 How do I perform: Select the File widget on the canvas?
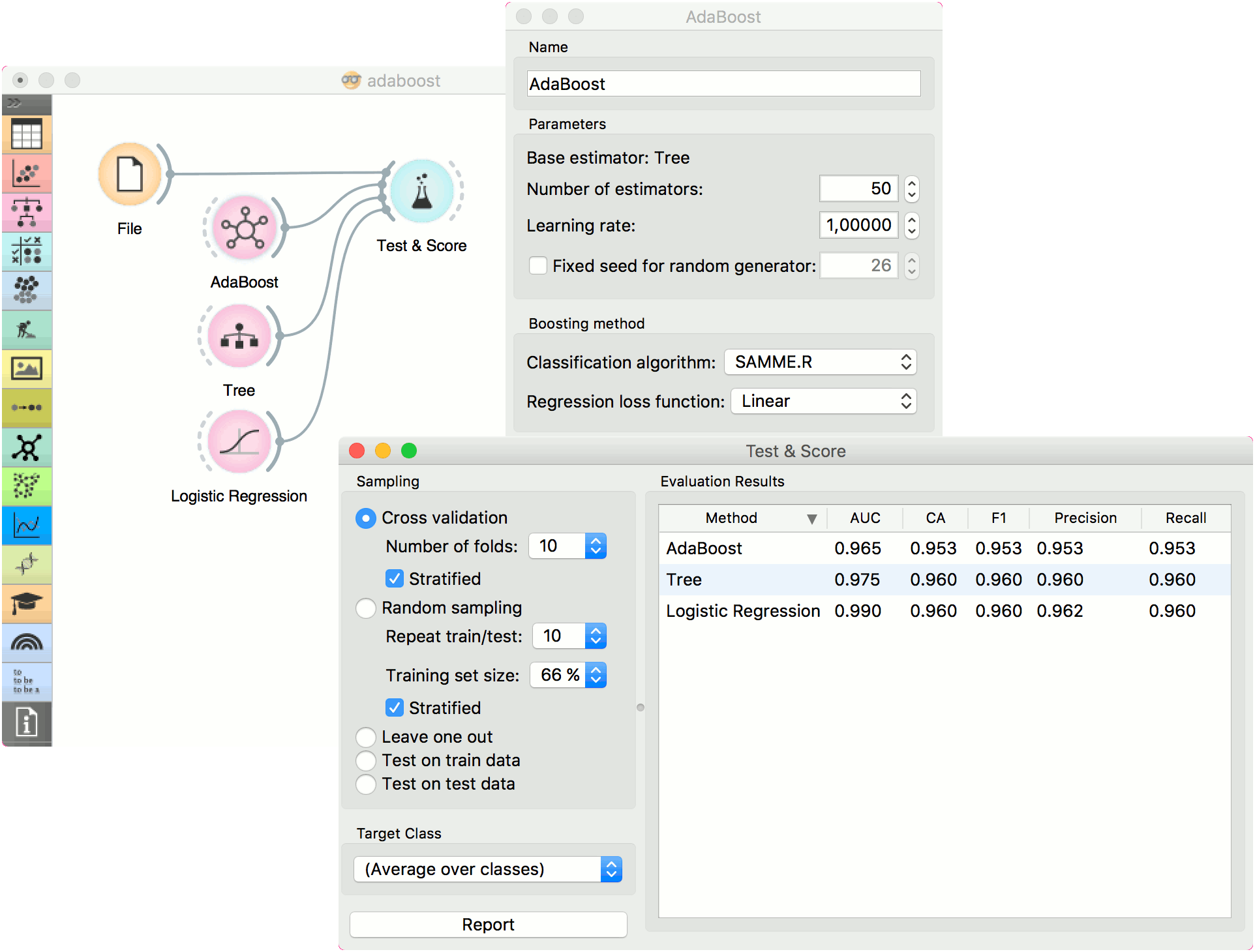coord(130,174)
